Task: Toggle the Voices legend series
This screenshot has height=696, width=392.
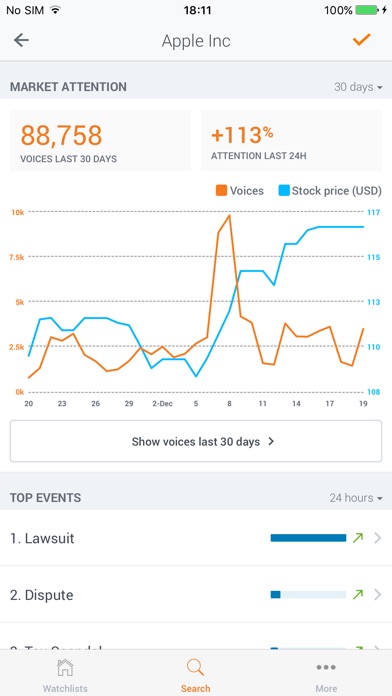Action: [x=240, y=191]
